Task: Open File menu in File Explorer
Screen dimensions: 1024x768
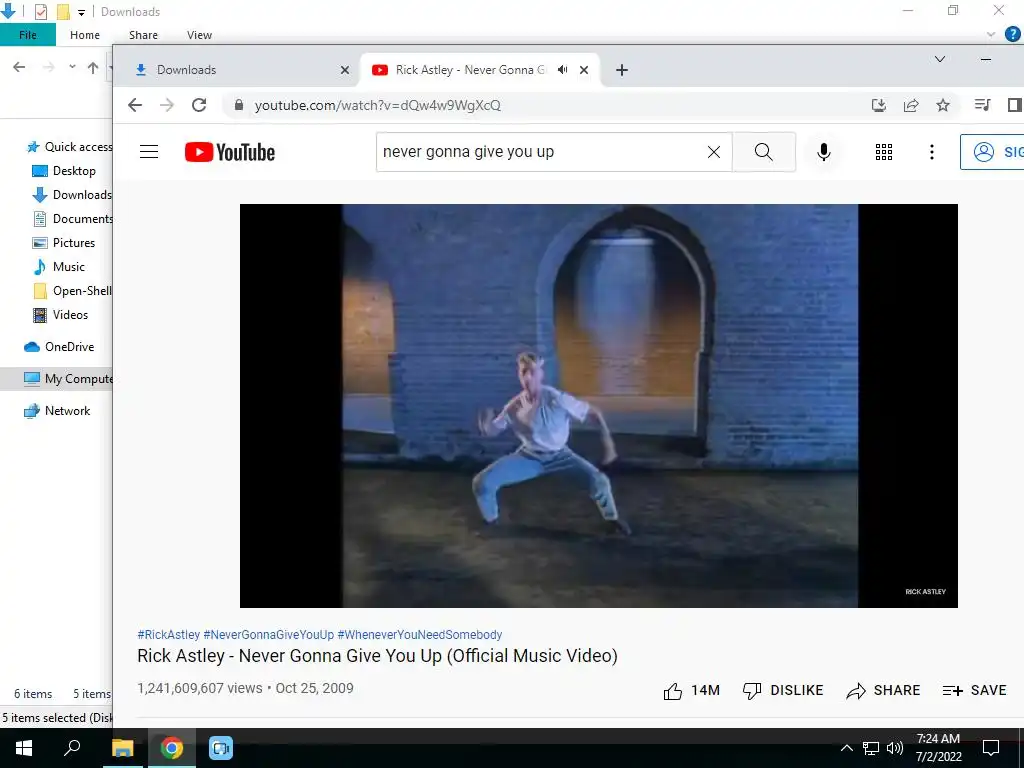Action: pyautogui.click(x=28, y=35)
